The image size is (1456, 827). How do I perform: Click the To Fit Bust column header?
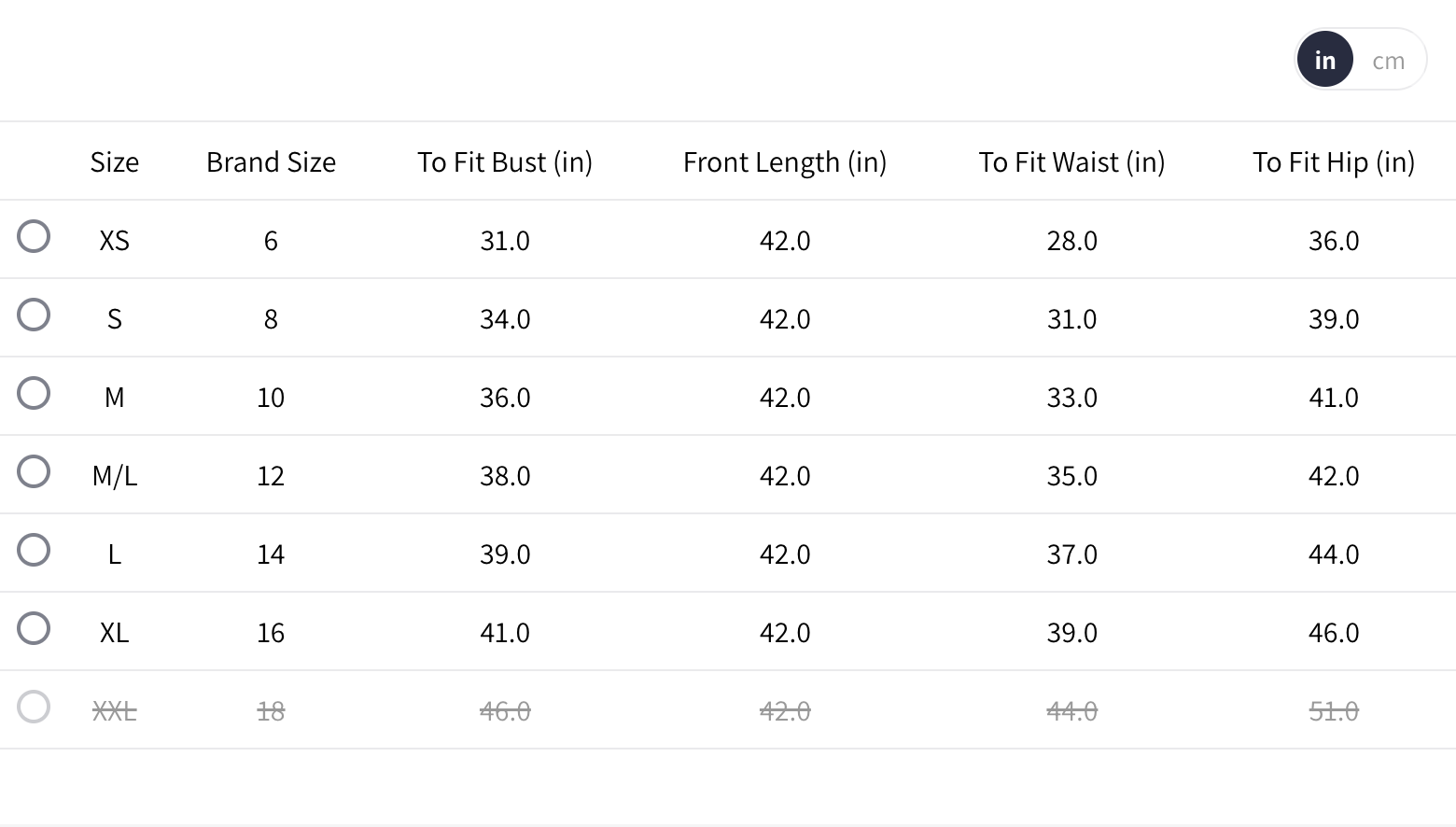[x=504, y=162]
